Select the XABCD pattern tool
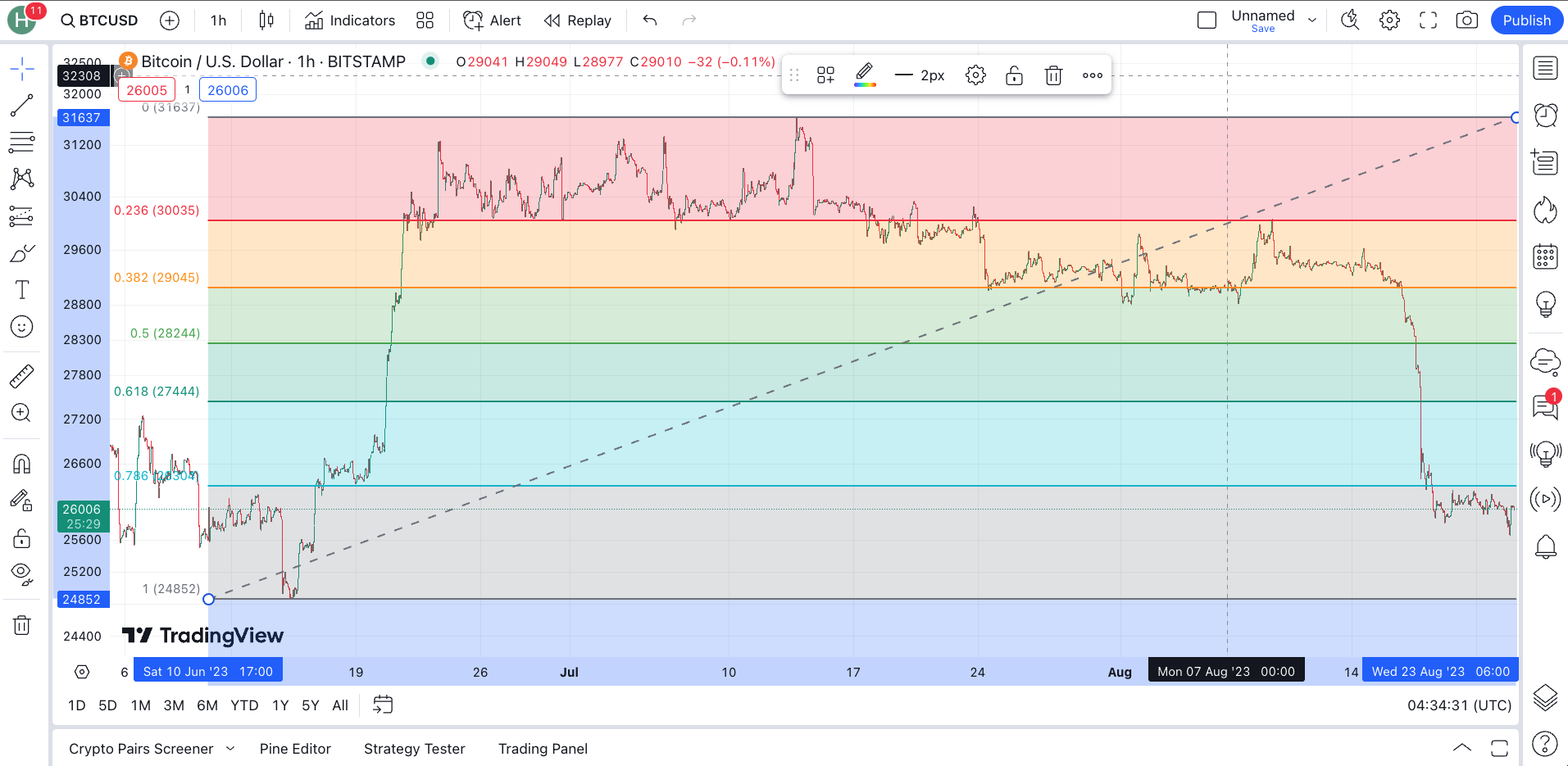 (x=22, y=179)
